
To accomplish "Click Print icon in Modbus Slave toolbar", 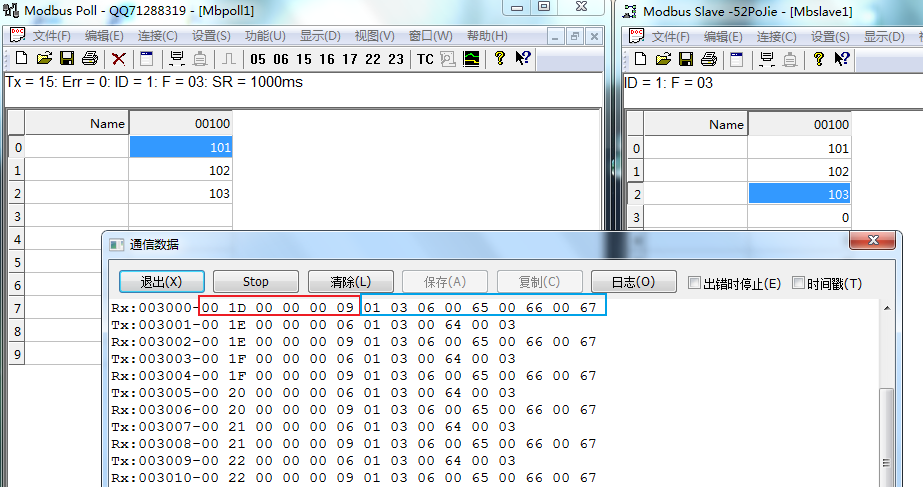I will pos(709,59).
